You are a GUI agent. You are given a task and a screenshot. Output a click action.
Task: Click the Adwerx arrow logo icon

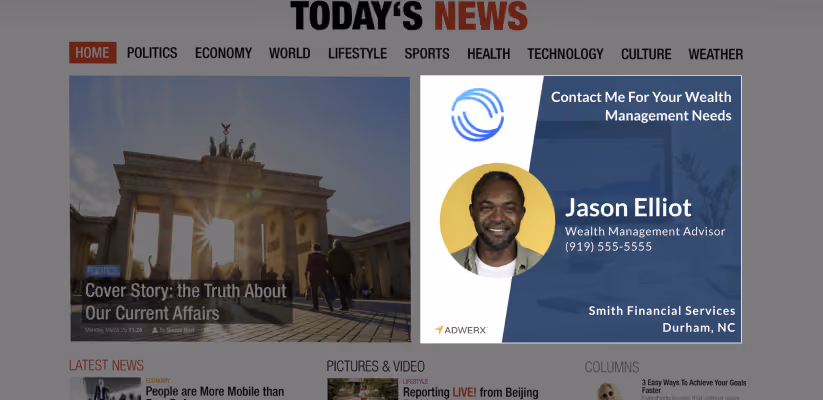pos(439,330)
